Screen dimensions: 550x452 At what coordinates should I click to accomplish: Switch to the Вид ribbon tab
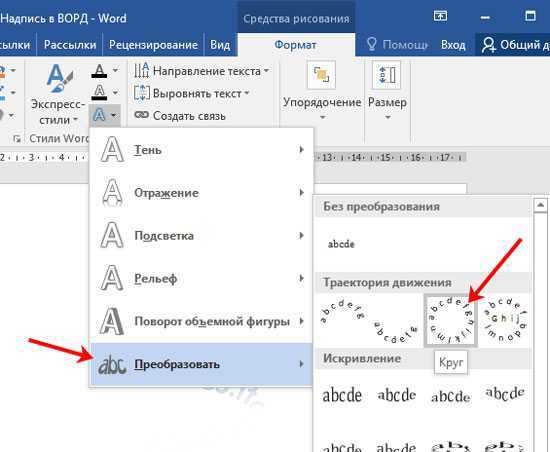point(220,45)
